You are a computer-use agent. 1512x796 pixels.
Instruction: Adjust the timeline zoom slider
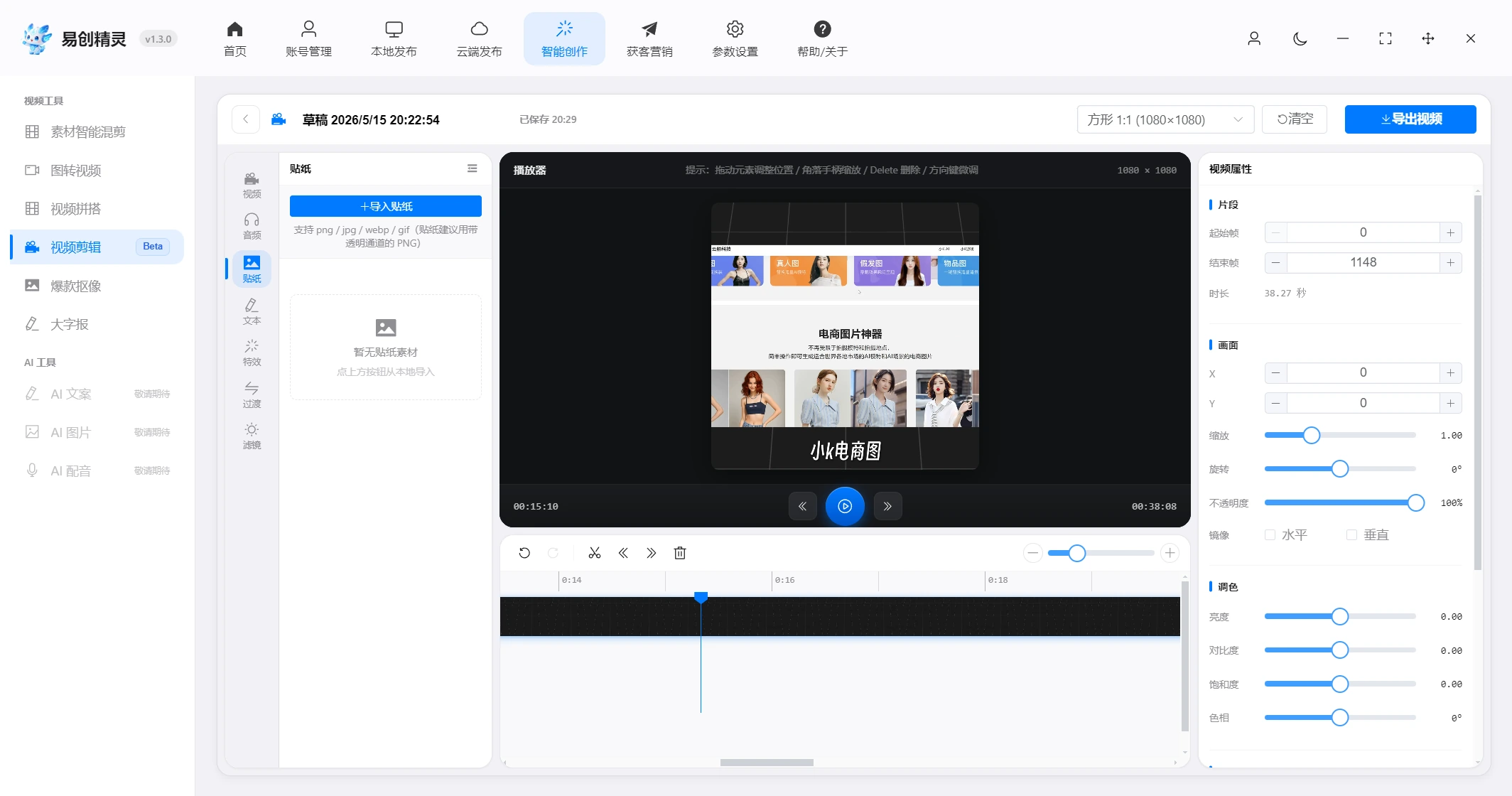pos(1077,553)
